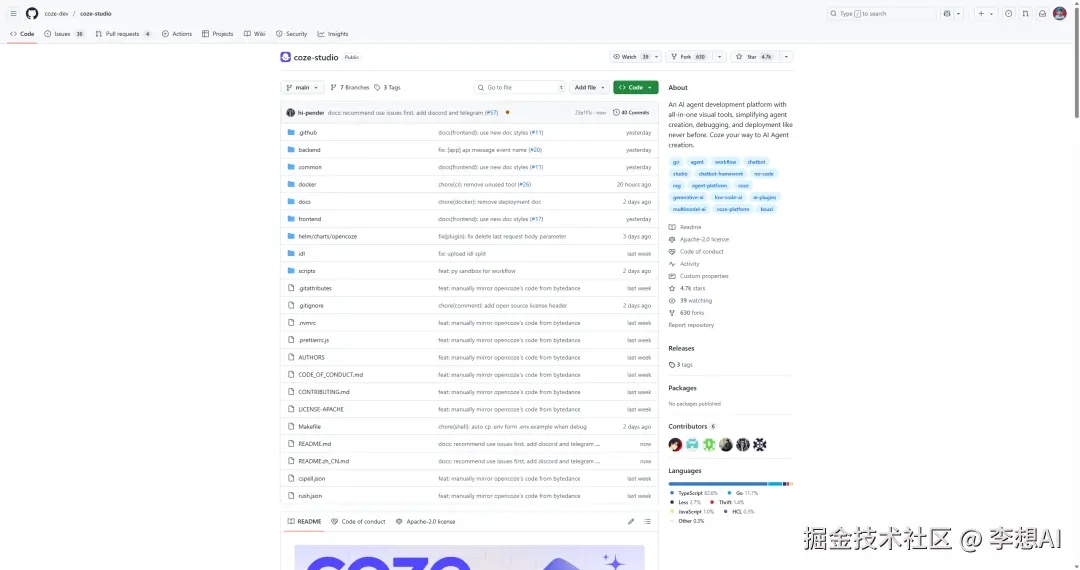This screenshot has width=1080, height=570.
Task: Open the .github folder
Action: point(307,133)
